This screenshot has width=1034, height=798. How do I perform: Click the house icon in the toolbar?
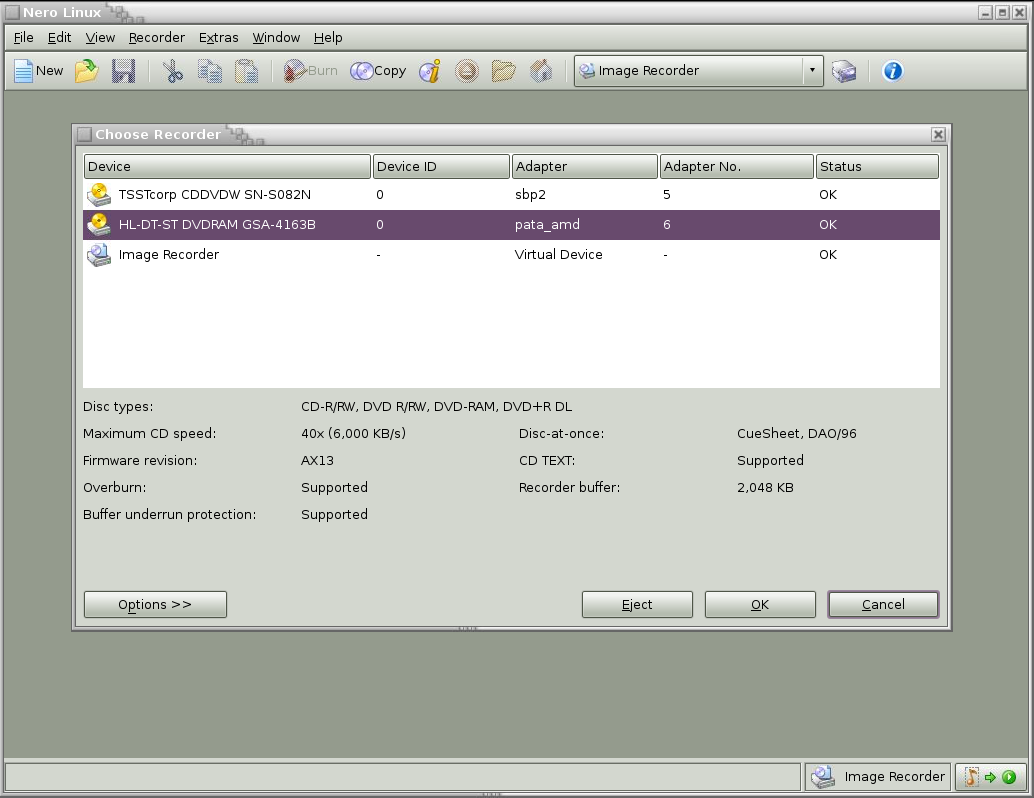(541, 71)
